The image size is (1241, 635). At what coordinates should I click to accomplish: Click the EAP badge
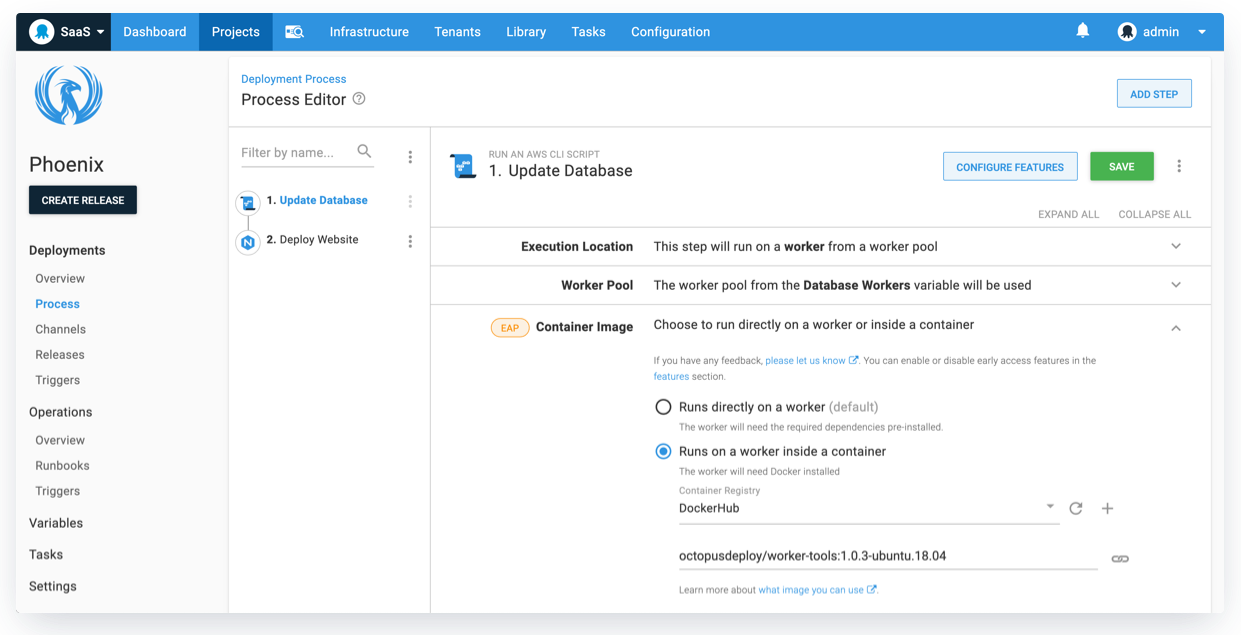[510, 328]
